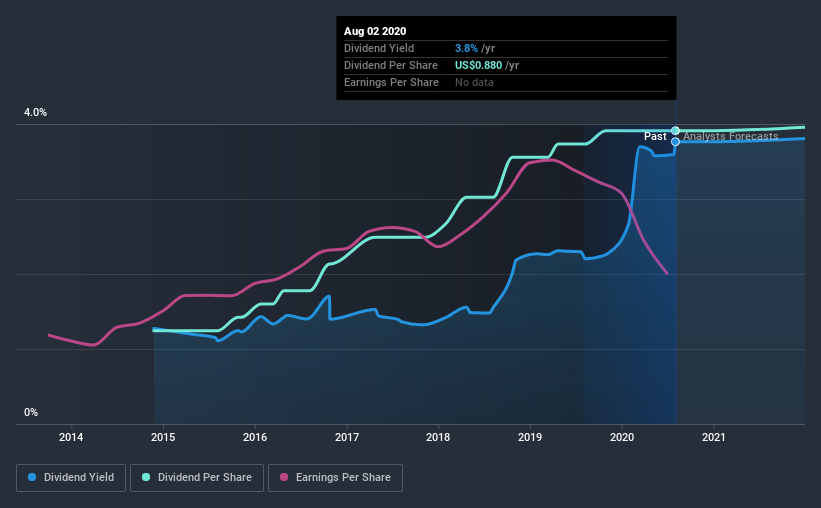Click the 0% y-axis label

31,413
